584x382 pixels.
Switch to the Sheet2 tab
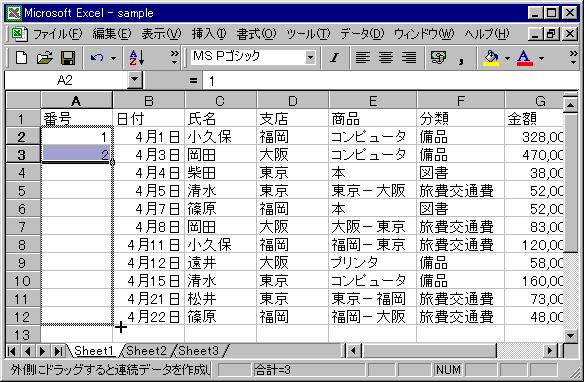coord(146,351)
